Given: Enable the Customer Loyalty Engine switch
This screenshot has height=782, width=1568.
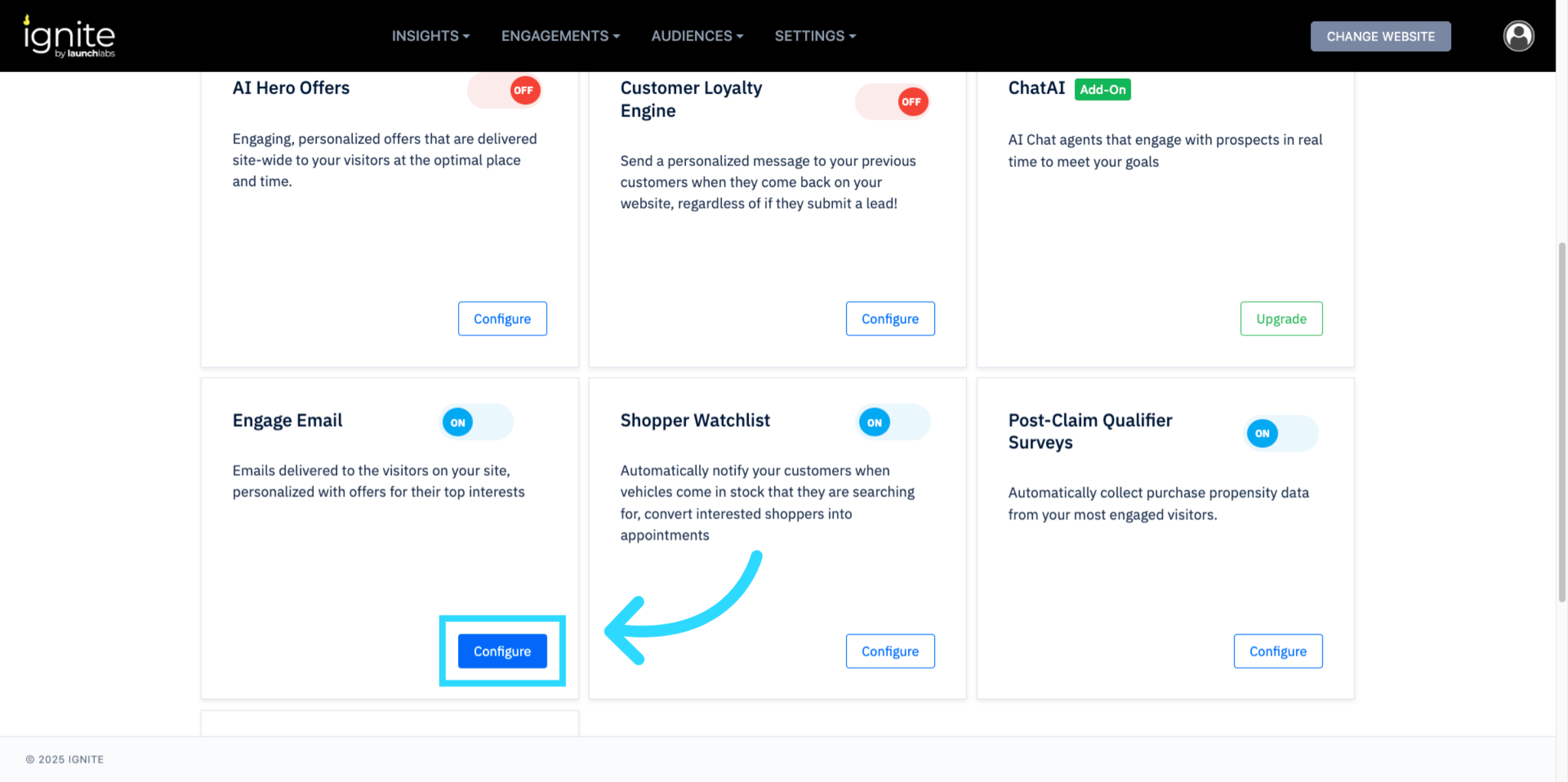Looking at the screenshot, I should 892,102.
